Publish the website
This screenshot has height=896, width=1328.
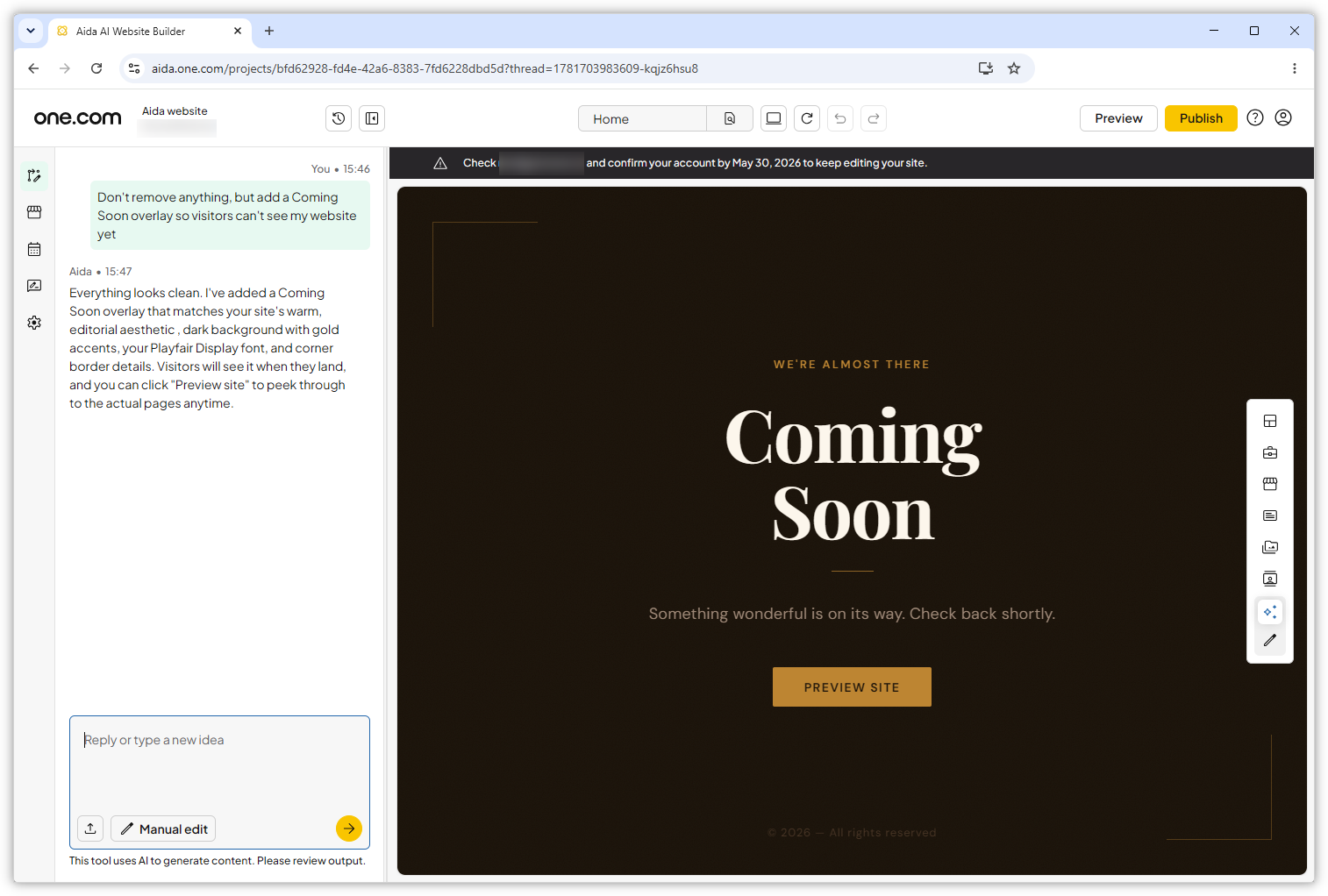tap(1201, 118)
